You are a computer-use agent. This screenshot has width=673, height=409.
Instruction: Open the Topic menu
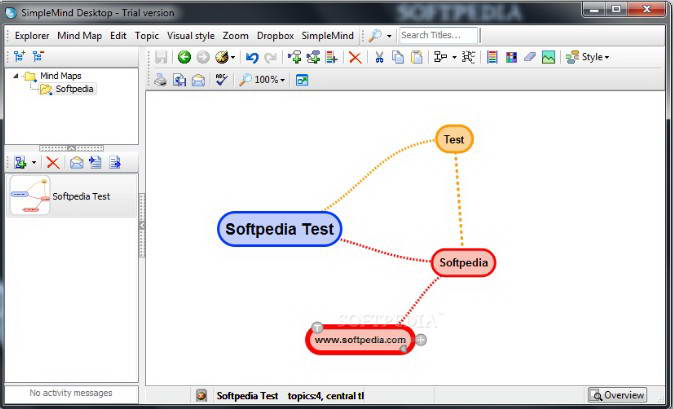tap(147, 36)
